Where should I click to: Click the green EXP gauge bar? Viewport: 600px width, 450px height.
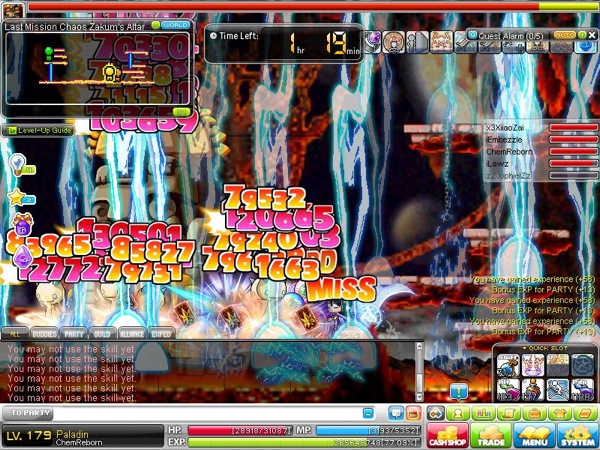[x=304, y=443]
